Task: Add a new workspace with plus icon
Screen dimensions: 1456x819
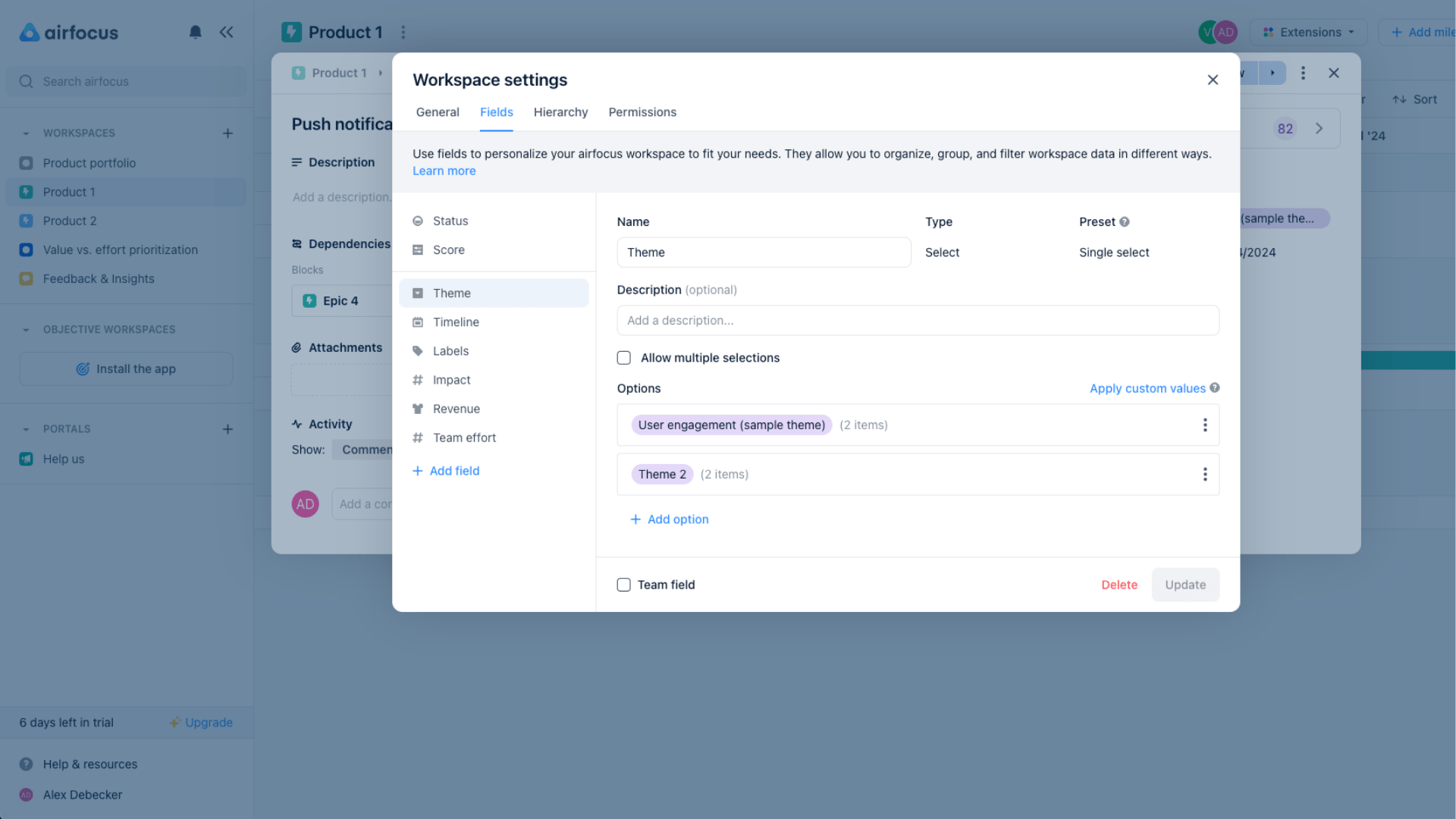Action: click(227, 133)
